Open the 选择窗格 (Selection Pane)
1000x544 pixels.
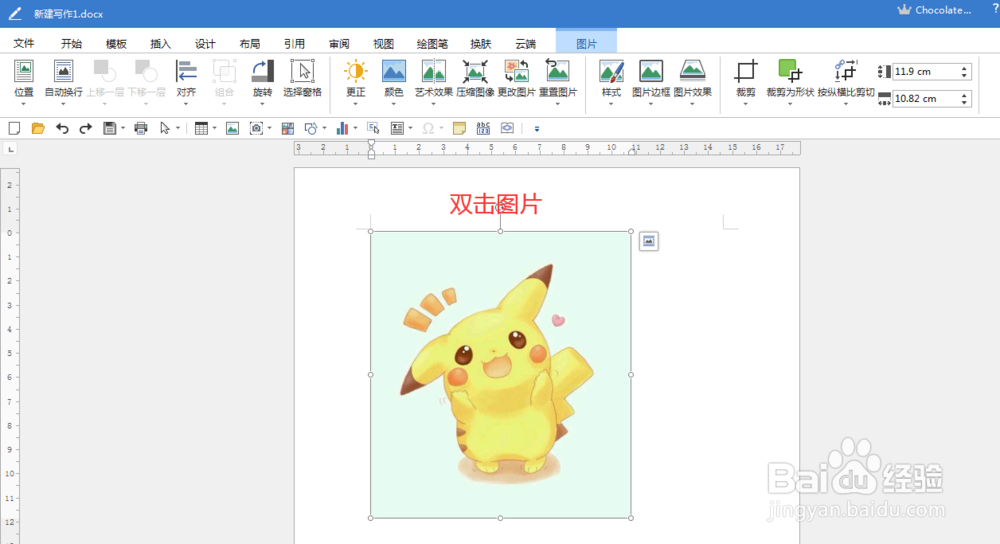pyautogui.click(x=302, y=78)
